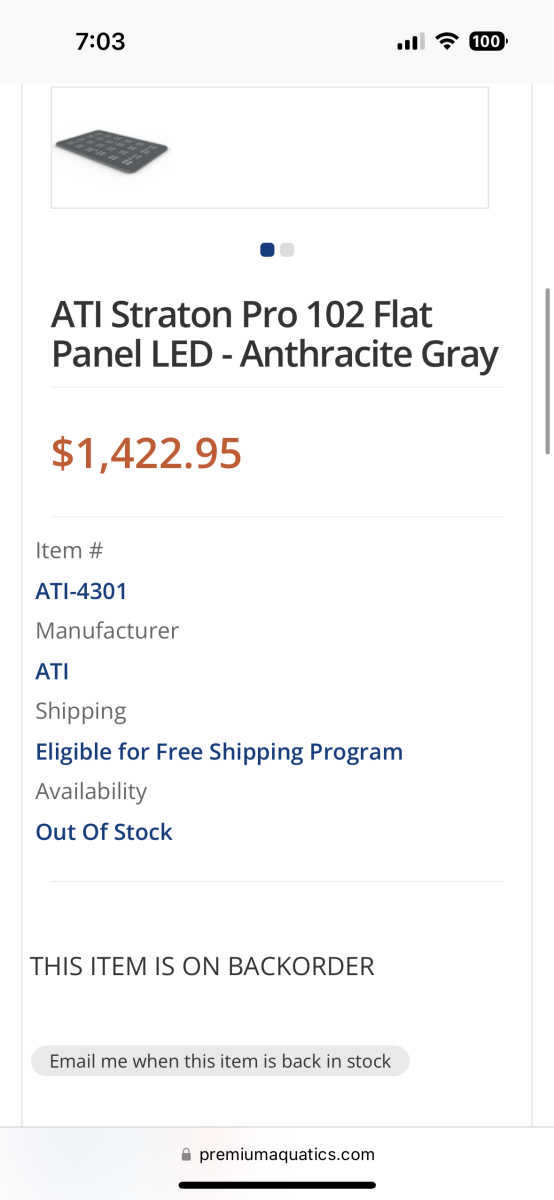The width and height of the screenshot is (554, 1200).
Task: Tap the iOS home indicator bar
Action: 277,1185
